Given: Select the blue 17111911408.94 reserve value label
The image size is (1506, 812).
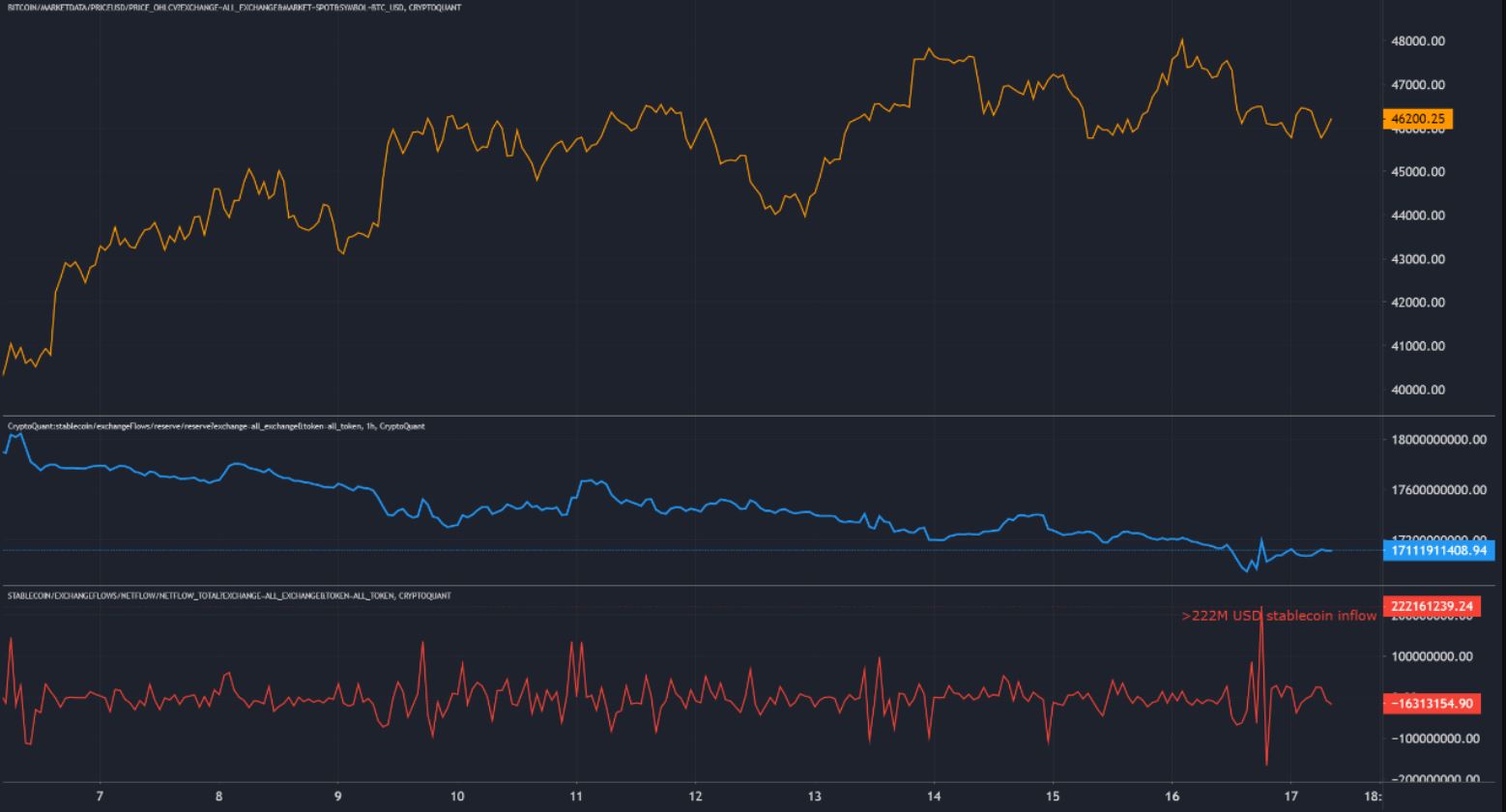Looking at the screenshot, I should coord(1439,550).
